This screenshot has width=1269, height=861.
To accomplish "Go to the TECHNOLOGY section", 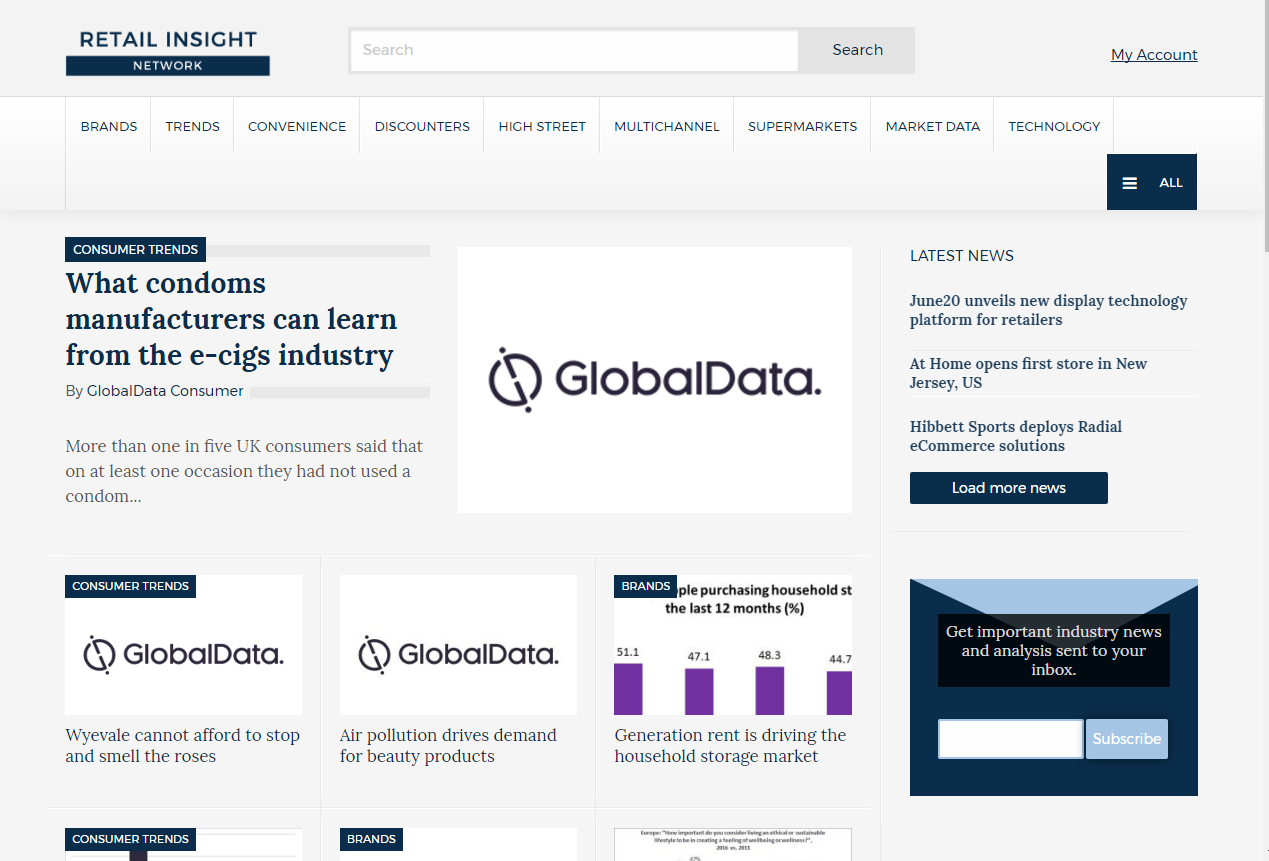I will pos(1053,126).
